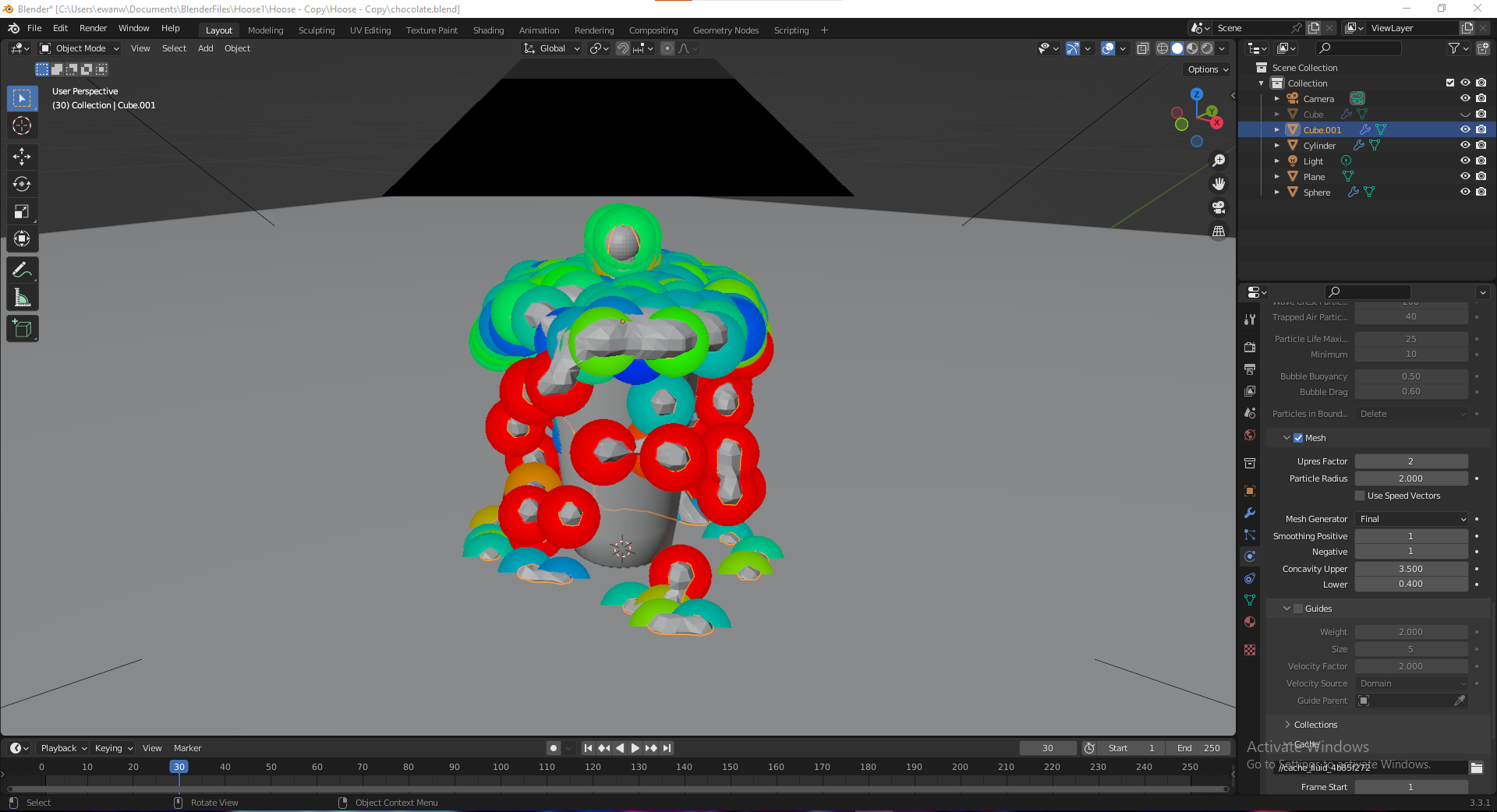1497x812 pixels.
Task: Open the File menu
Action: (34, 28)
